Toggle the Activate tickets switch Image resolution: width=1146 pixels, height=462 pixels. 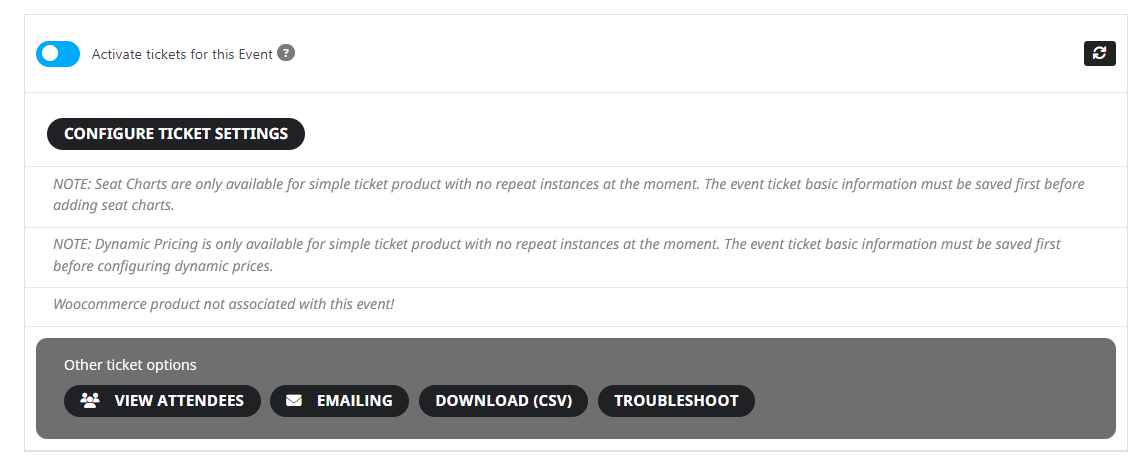click(58, 54)
